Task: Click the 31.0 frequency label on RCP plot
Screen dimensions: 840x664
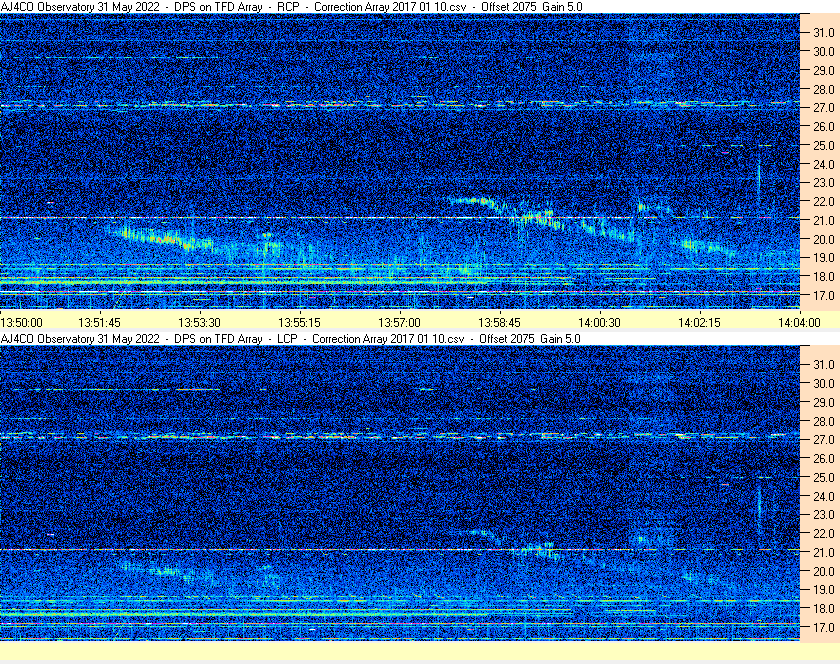Action: point(824,33)
